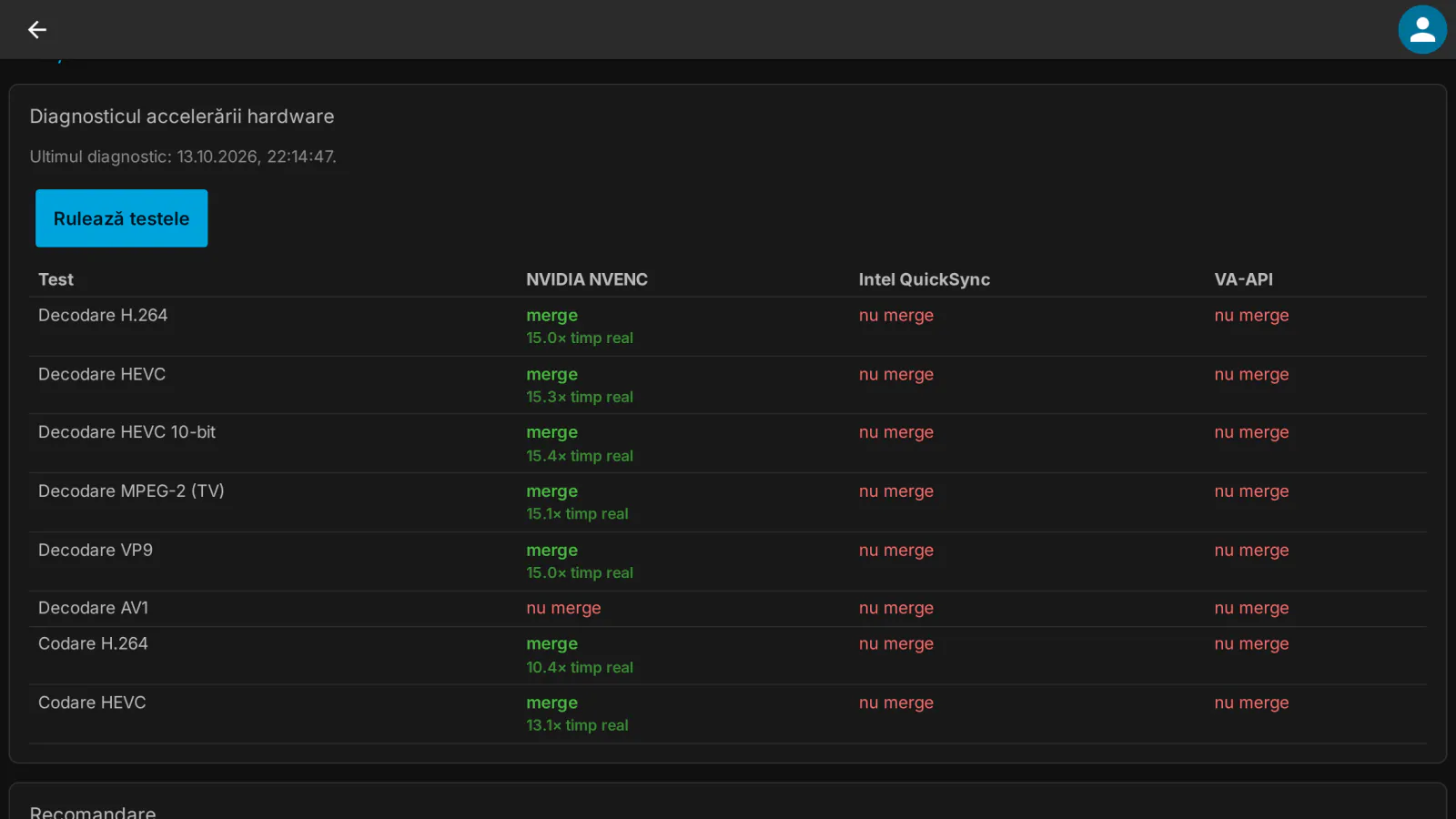
Task: Select the Intel QuickSync column header
Action: [x=924, y=279]
